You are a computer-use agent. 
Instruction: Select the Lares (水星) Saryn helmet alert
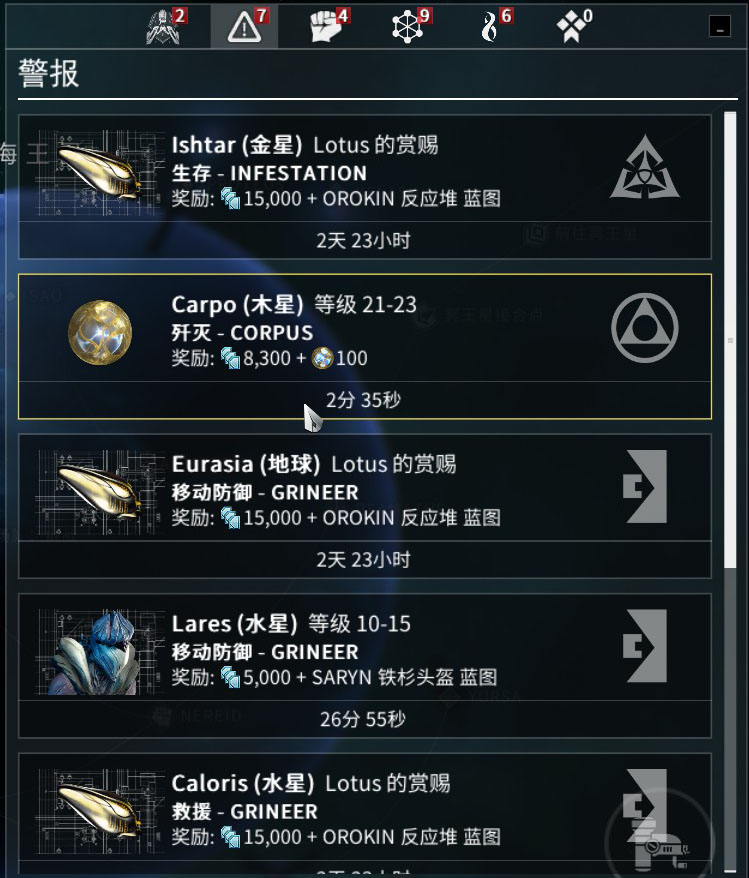coord(365,665)
